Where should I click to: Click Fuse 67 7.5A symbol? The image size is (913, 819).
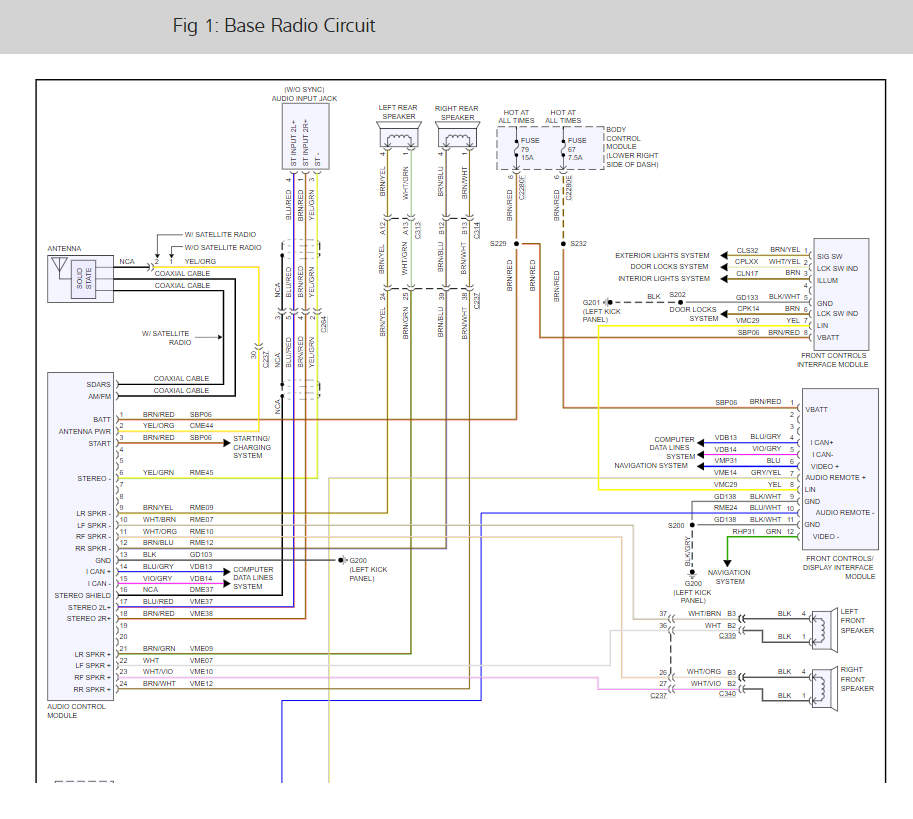563,149
